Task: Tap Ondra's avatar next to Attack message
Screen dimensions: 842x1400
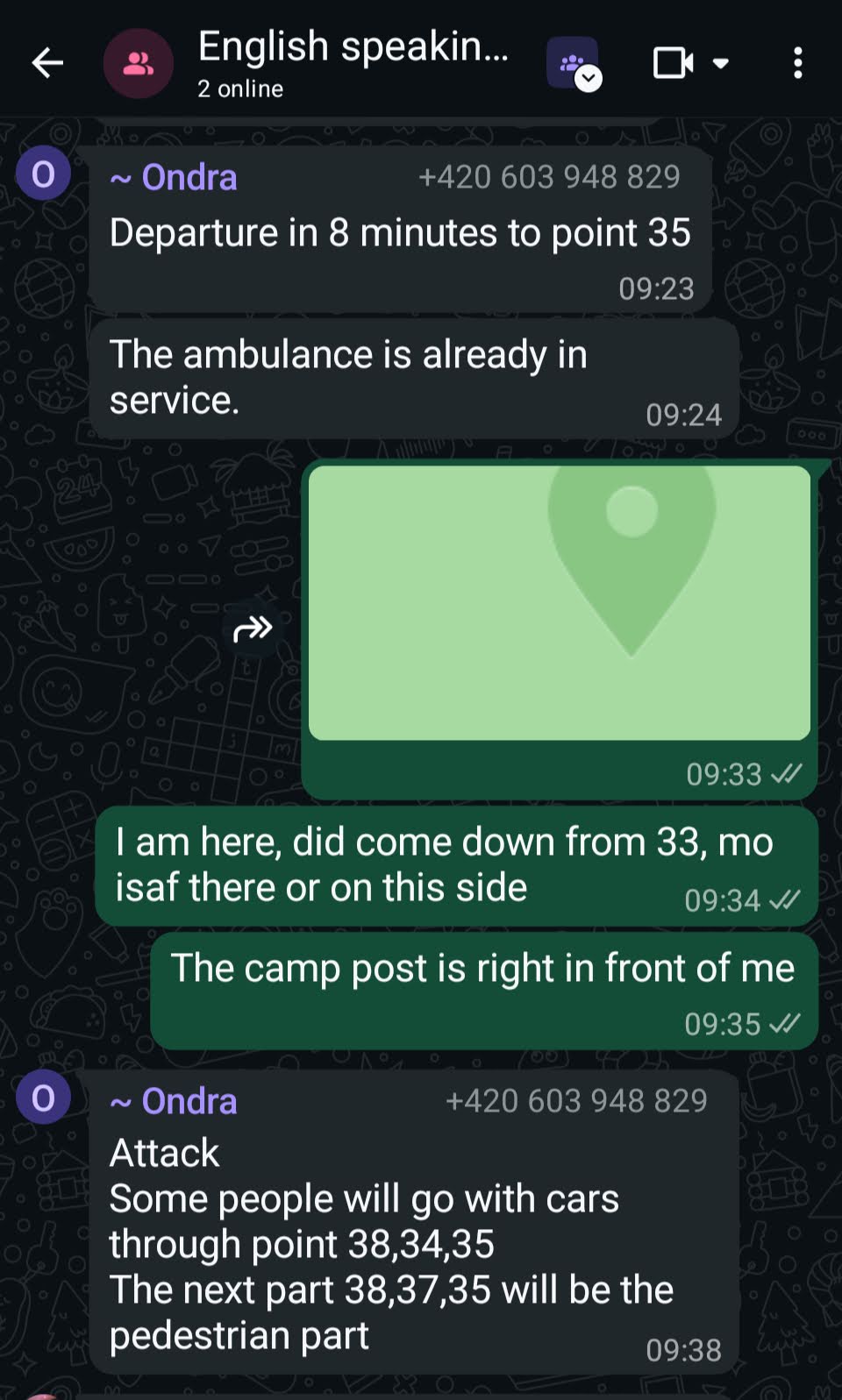Action: (x=43, y=1098)
